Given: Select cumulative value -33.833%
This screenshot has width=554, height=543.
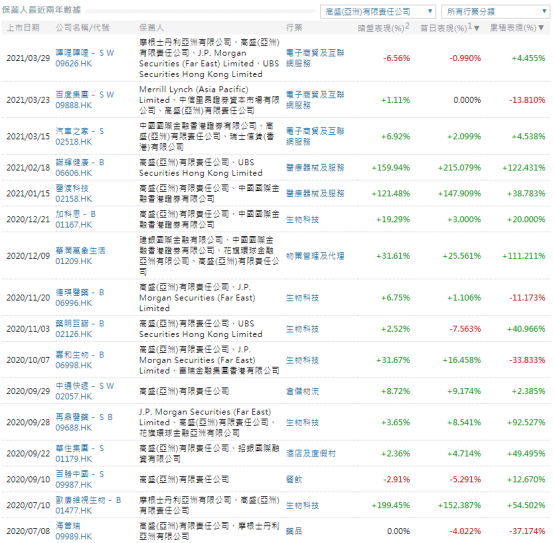Looking at the screenshot, I should 527,360.
